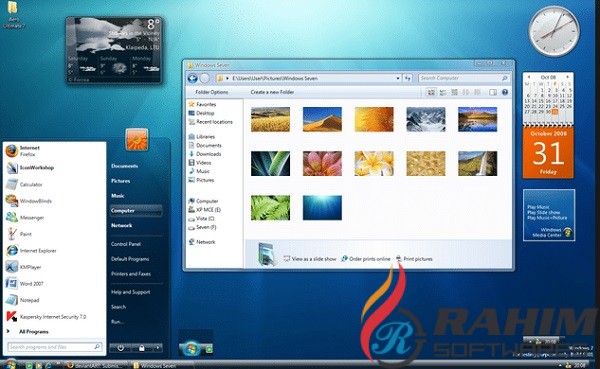Screen dimensions: 600x369
Task: Open Pictures in Start menu right pane
Action: [x=121, y=181]
